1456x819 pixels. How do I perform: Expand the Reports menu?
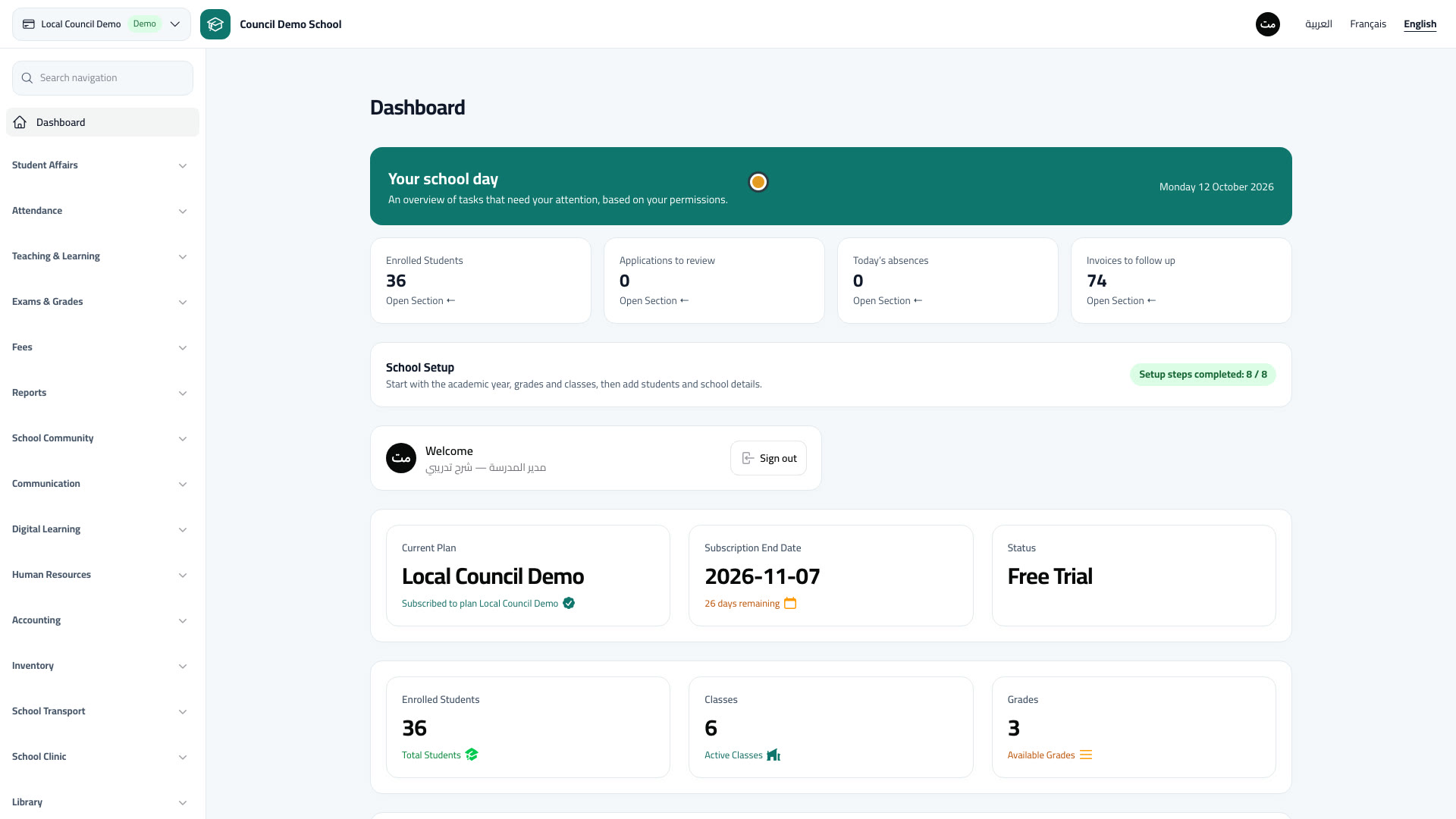click(102, 393)
